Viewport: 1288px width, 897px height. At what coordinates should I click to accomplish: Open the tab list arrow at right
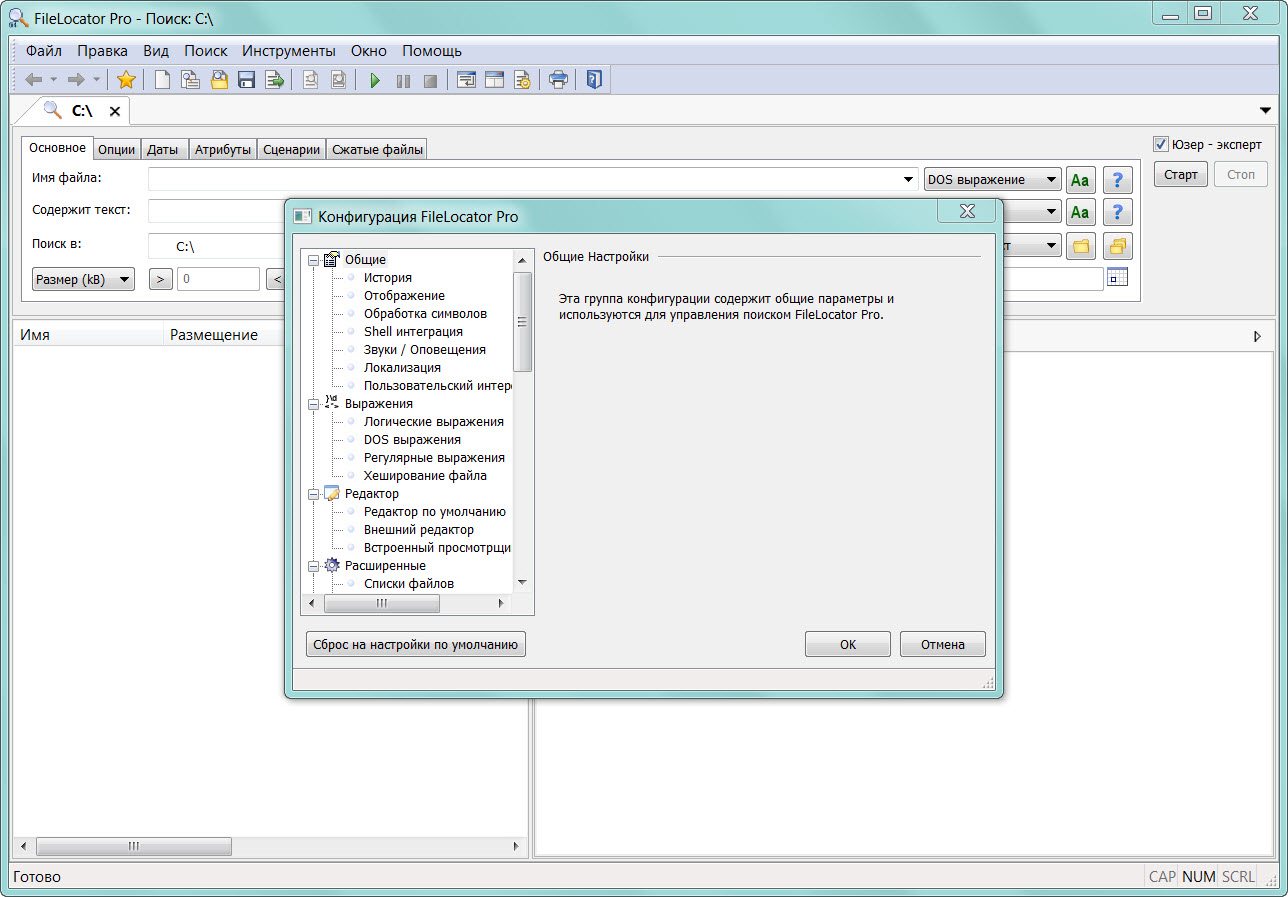[1265, 110]
